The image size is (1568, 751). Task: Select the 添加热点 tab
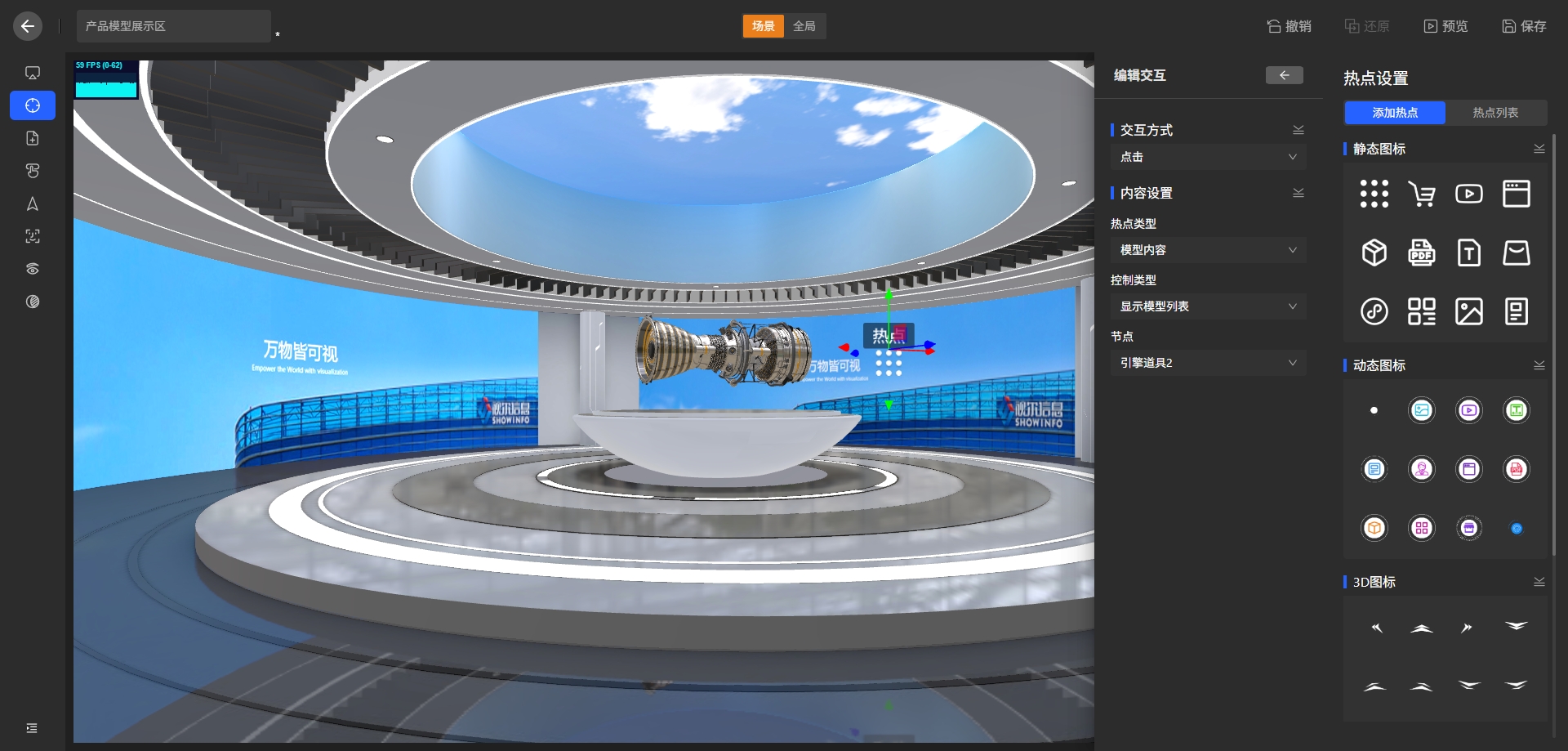point(1395,113)
